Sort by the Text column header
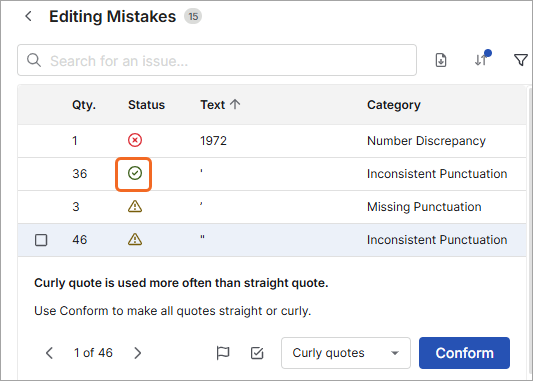Viewport: 533px width, 381px height. click(x=220, y=105)
